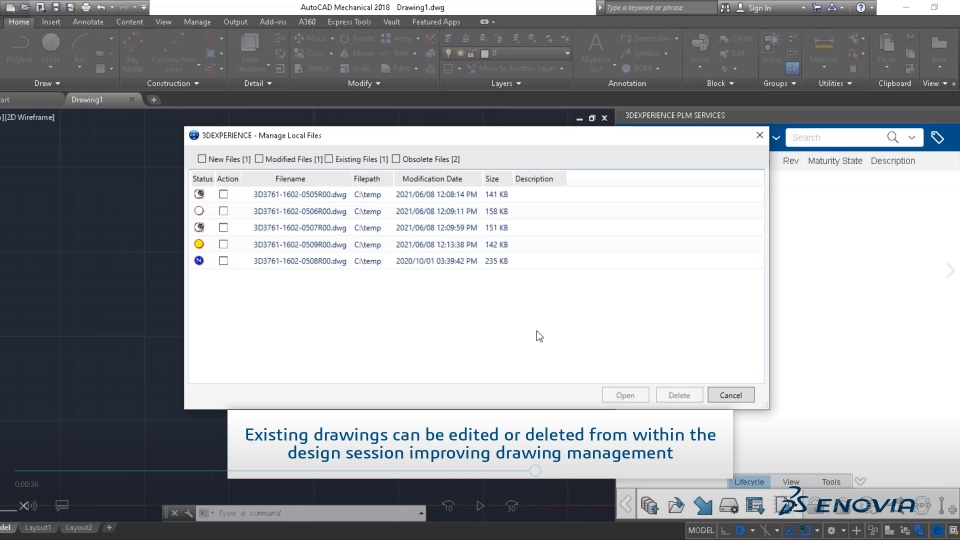Image resolution: width=960 pixels, height=540 pixels.
Task: Click the yellow status icon of 3D3761-1602-0509R00.dwg
Action: (x=199, y=244)
